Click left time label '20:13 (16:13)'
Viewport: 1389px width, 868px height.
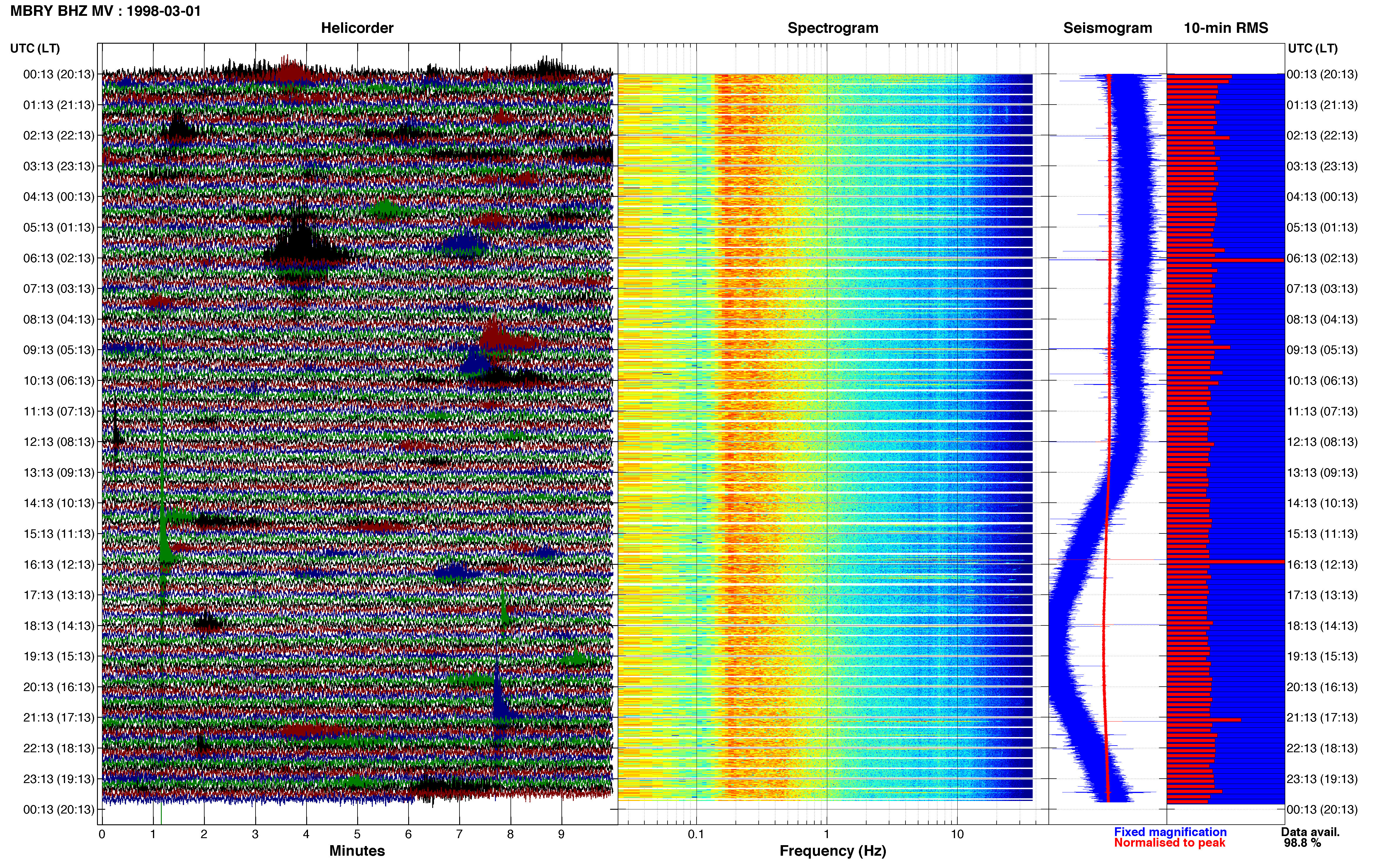[x=59, y=687]
